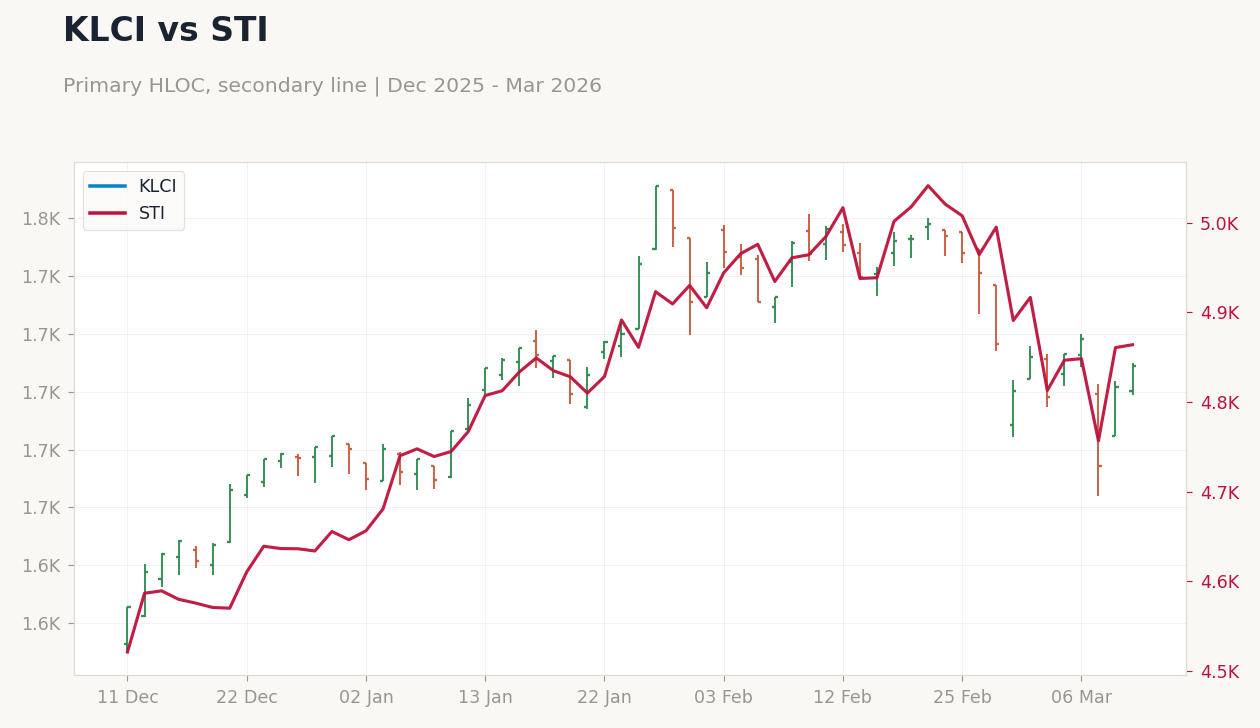Click the 4.8K right axis label

(x=1219, y=403)
